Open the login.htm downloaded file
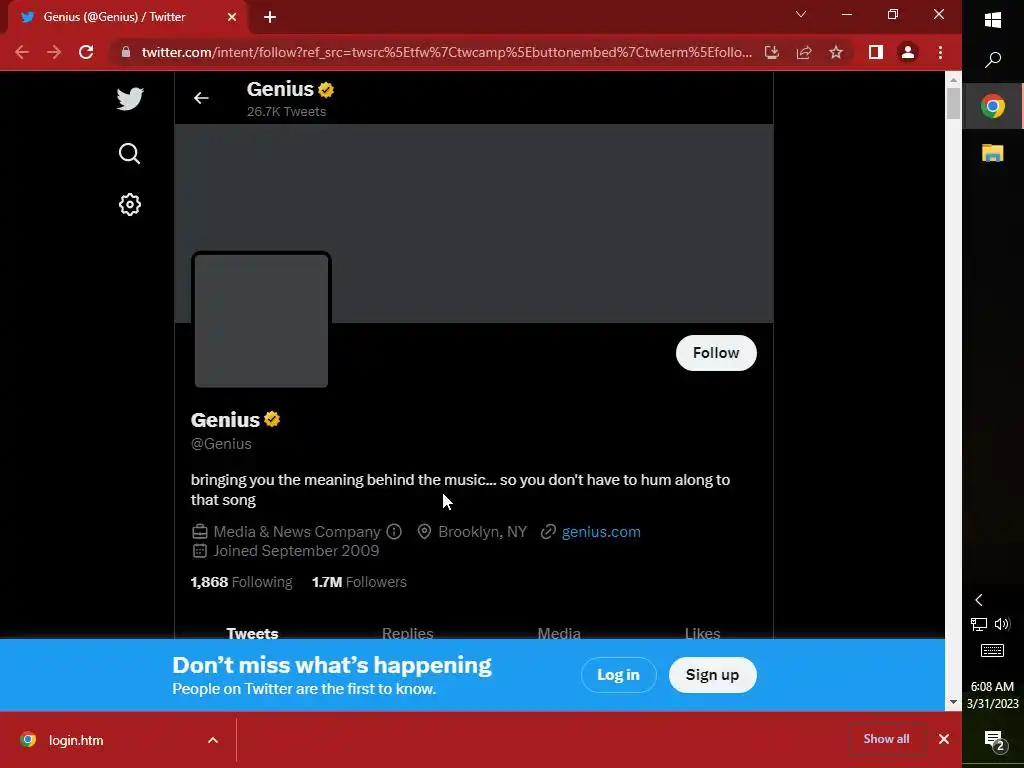 point(76,740)
